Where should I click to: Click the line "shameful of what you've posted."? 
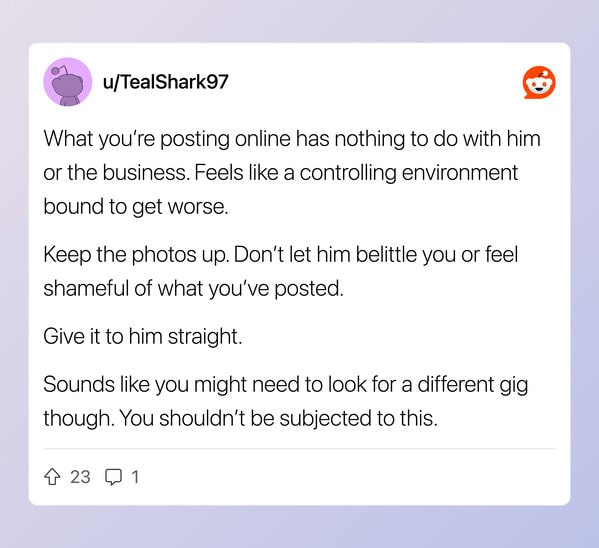tap(193, 289)
